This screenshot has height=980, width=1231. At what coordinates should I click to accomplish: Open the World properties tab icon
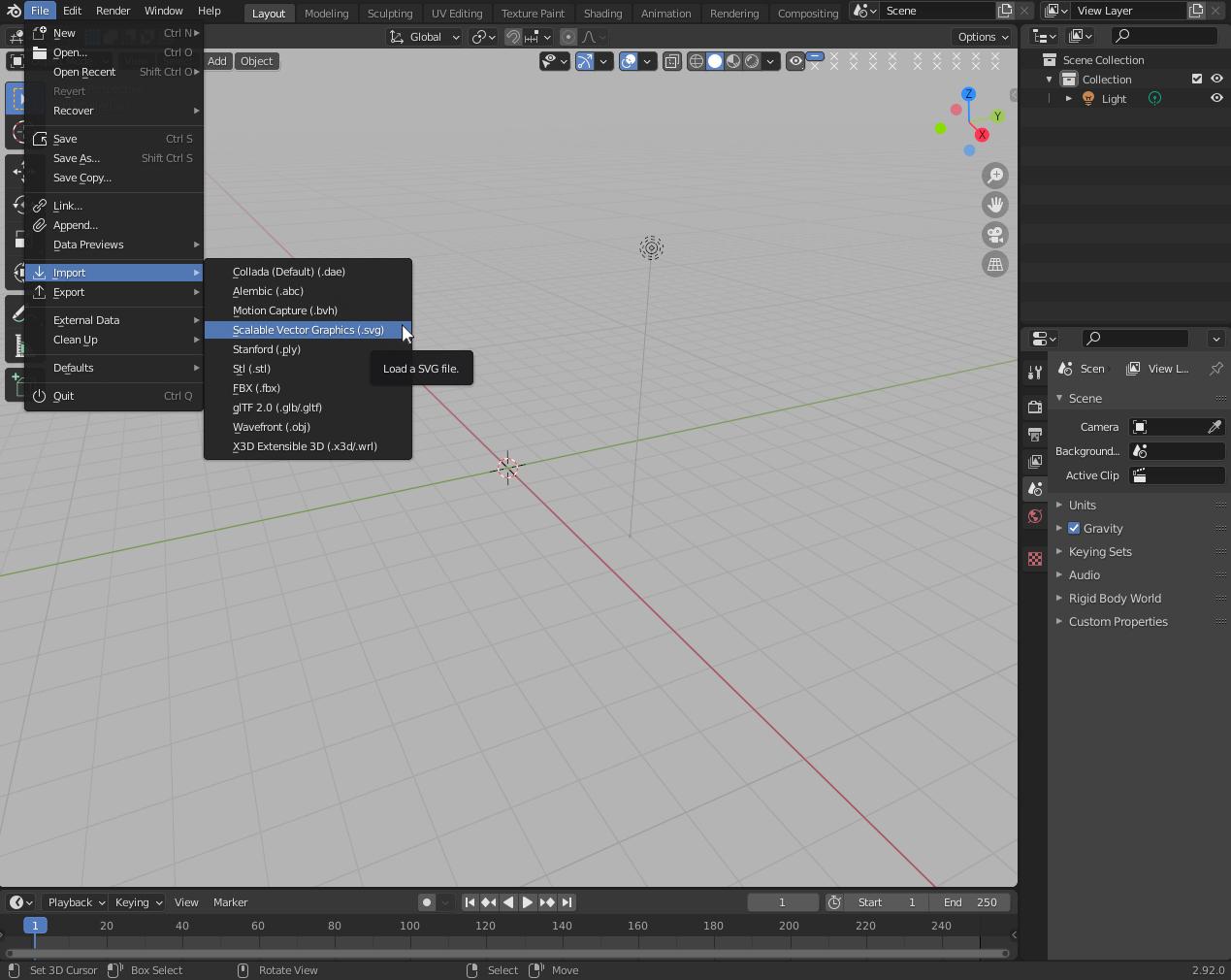tap(1035, 516)
